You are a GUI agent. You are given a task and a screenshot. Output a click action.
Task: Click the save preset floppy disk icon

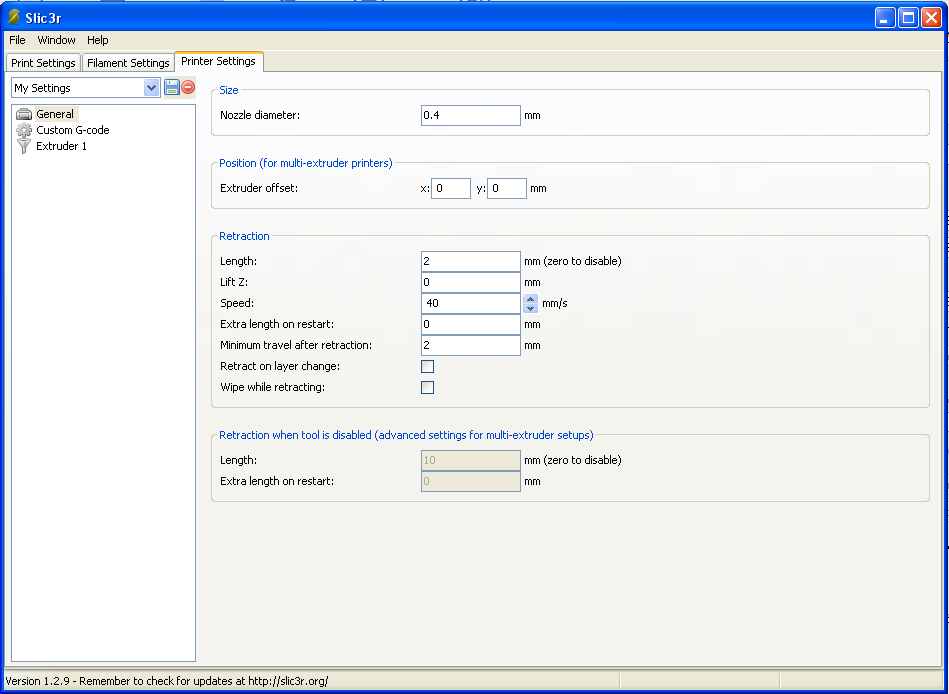pos(172,87)
